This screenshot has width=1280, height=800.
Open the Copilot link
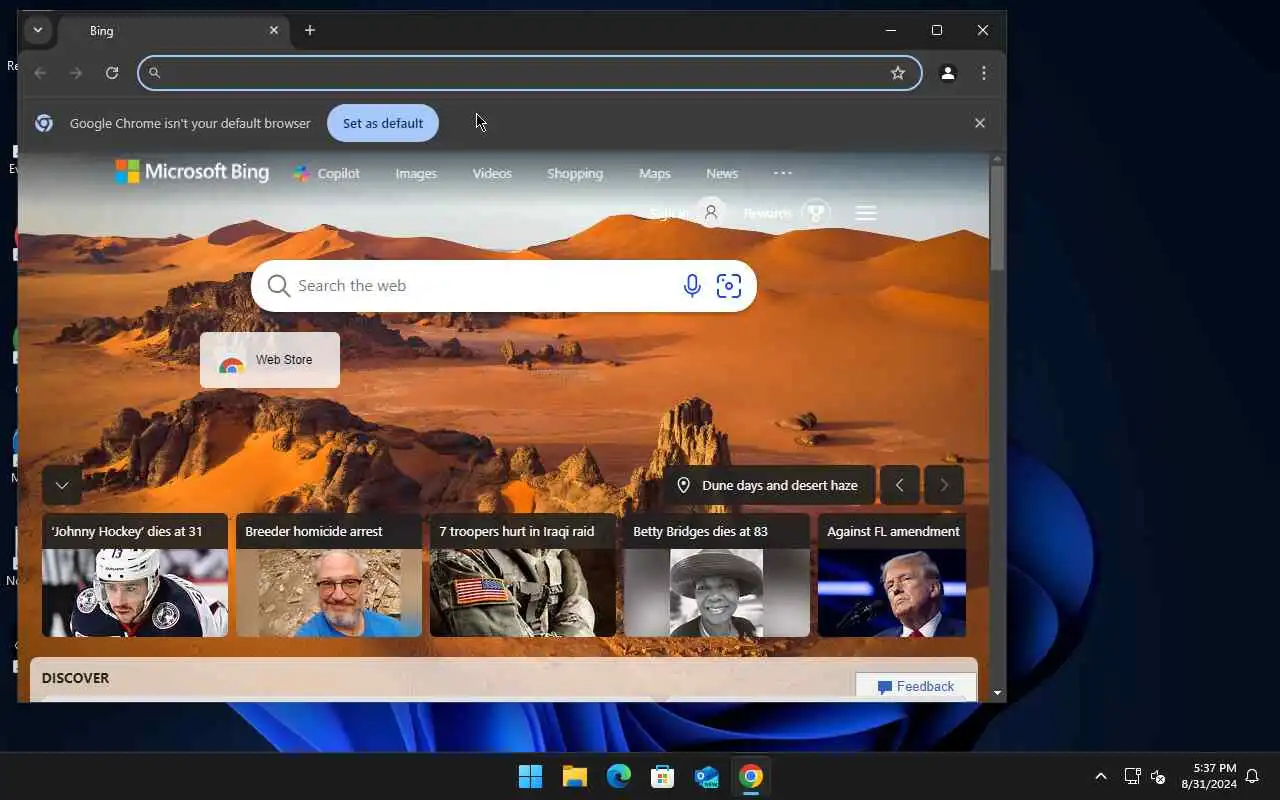tap(326, 173)
